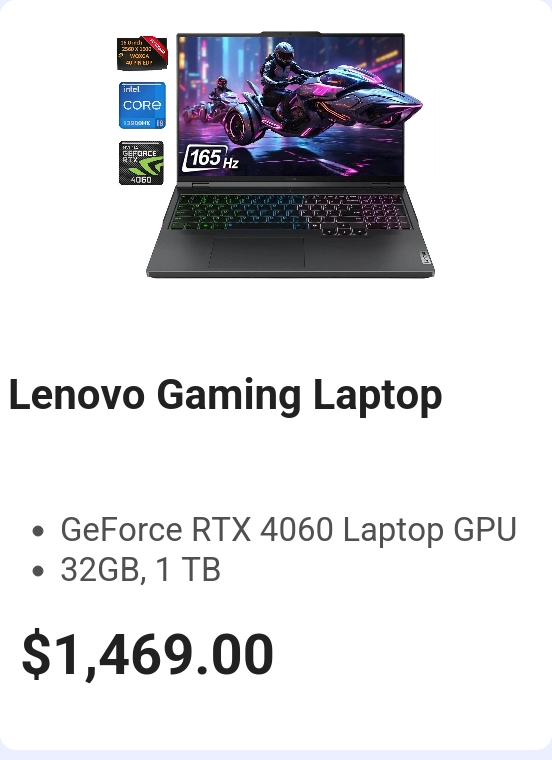Click the 165 Hz refresh rate badge
552x760 pixels.
pos(210,158)
